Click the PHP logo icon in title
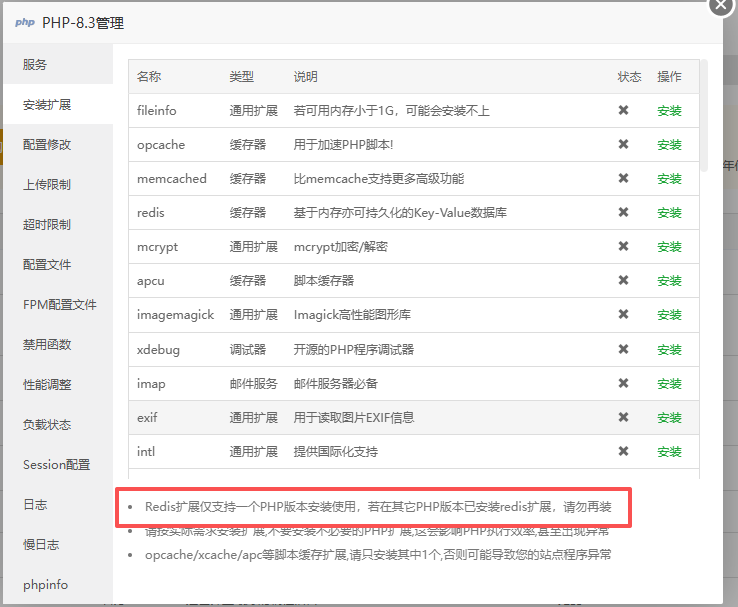738x607 pixels. [25, 22]
